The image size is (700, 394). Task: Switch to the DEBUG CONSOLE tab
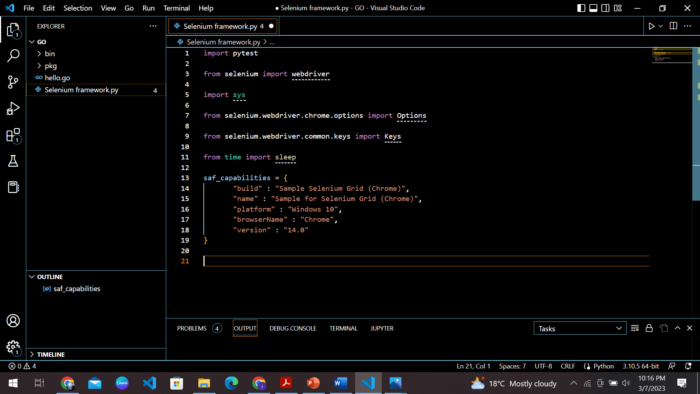point(292,328)
